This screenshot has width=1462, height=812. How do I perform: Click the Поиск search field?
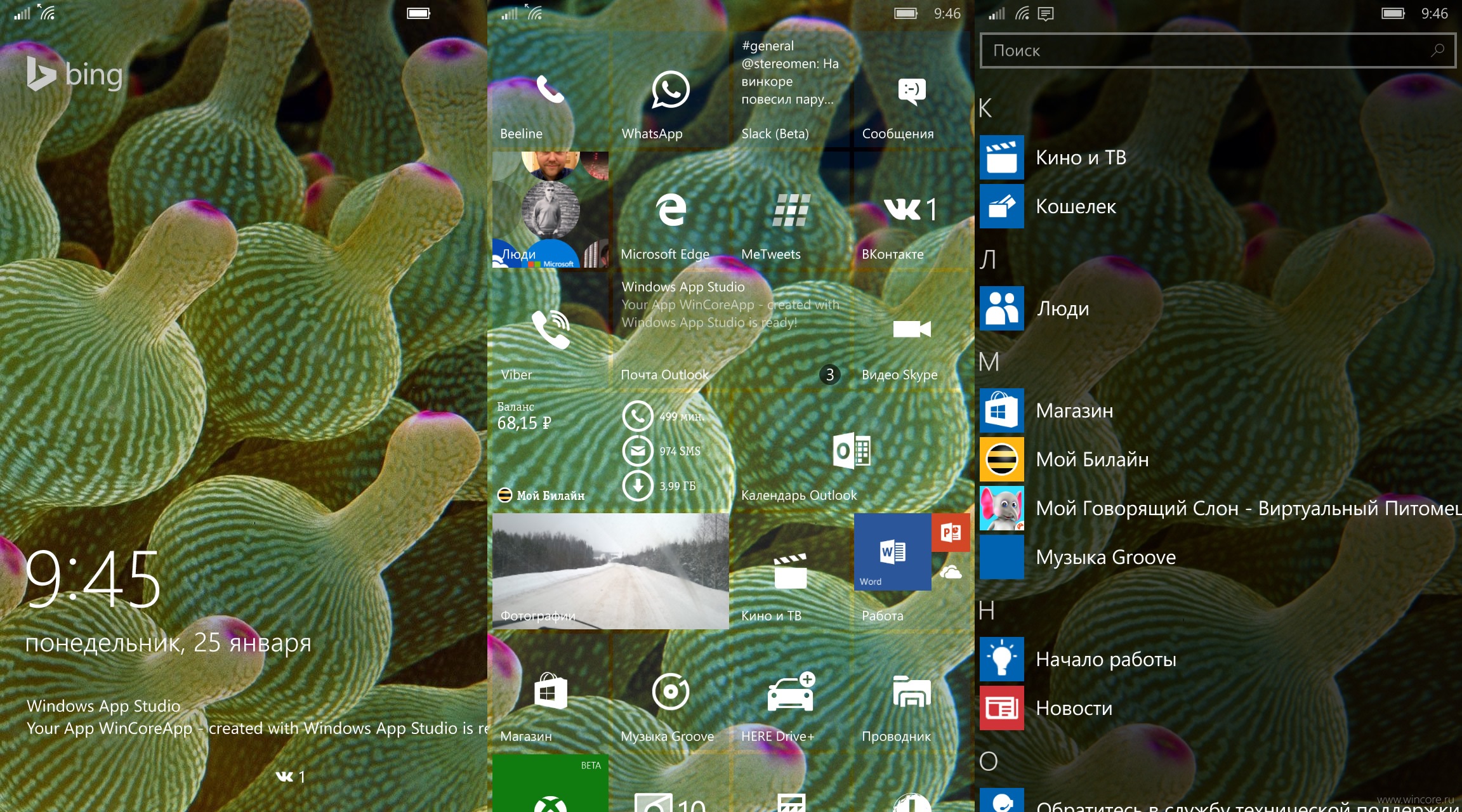coord(1218,50)
